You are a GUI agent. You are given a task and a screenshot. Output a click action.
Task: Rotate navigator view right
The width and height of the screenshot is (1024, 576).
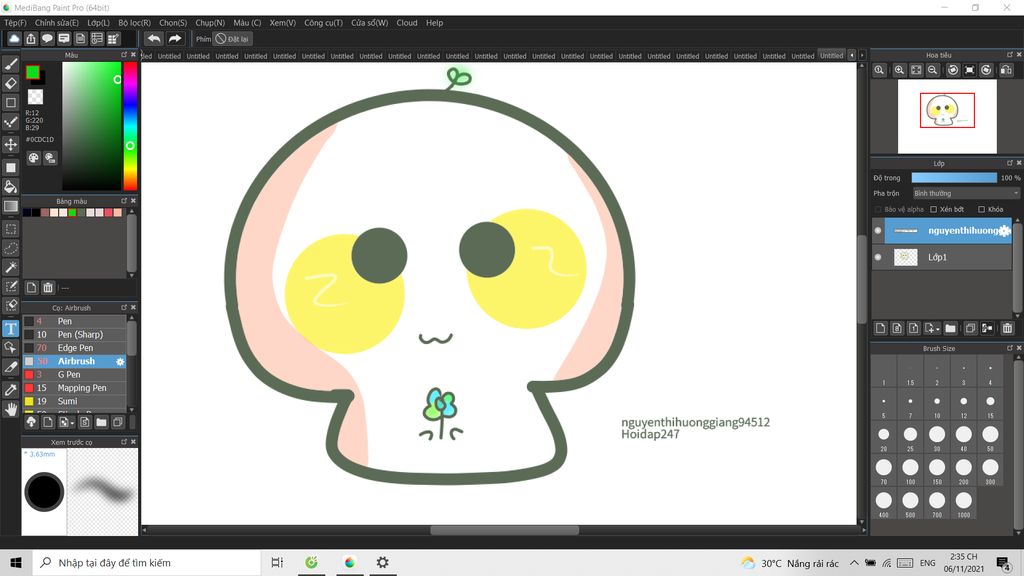pyautogui.click(x=986, y=70)
